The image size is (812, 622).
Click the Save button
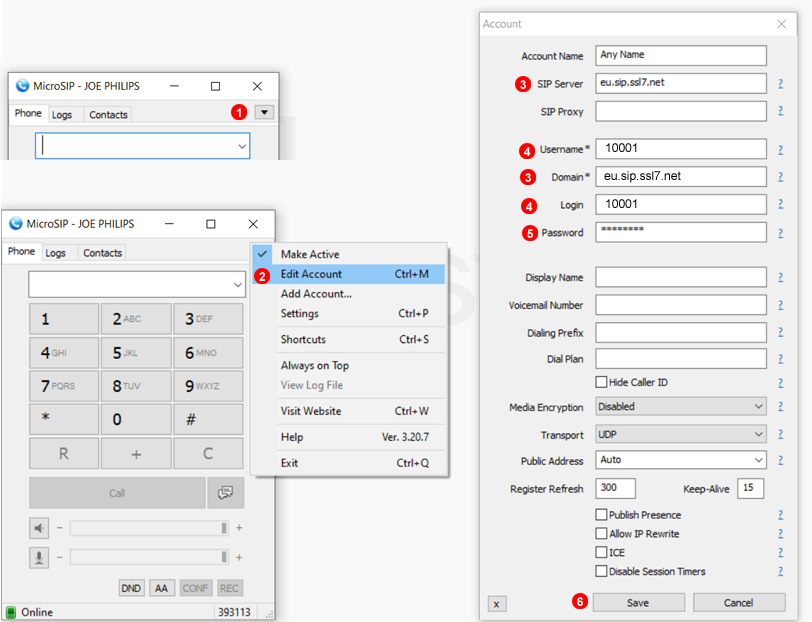coord(639,603)
